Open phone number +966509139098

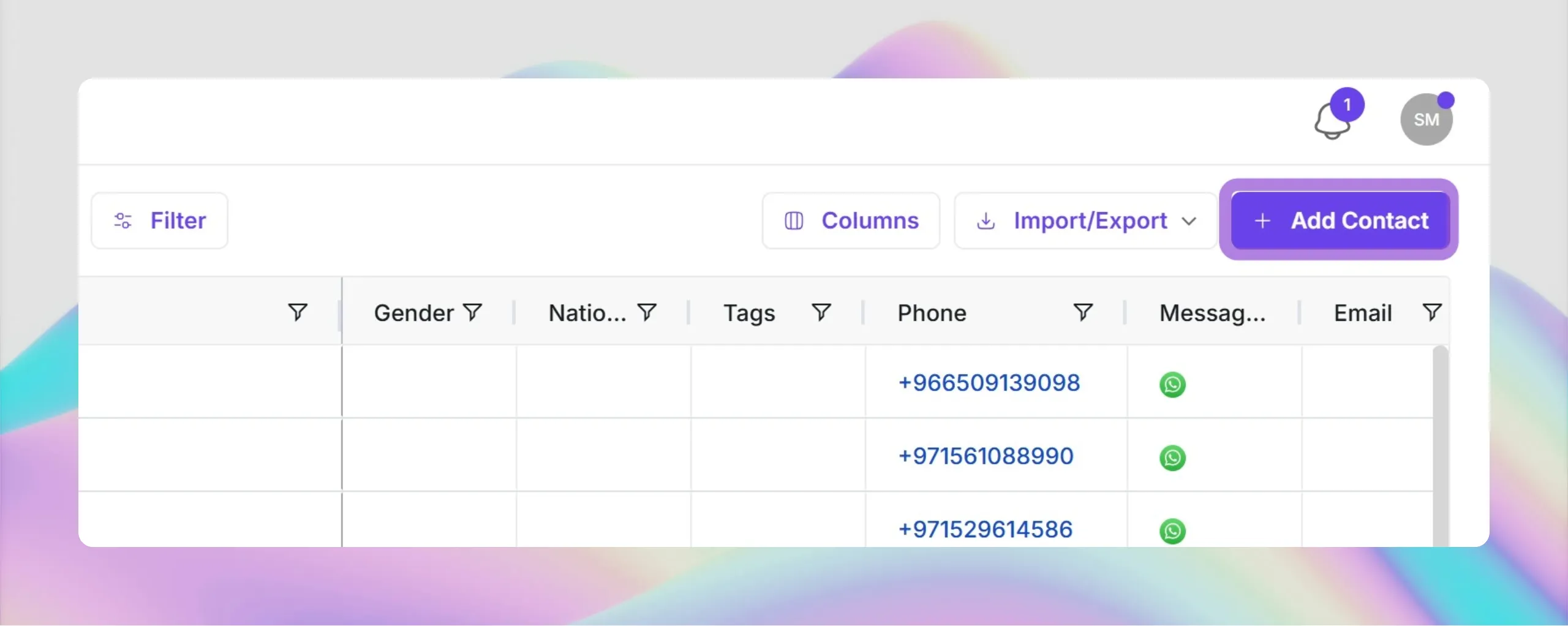tap(989, 383)
